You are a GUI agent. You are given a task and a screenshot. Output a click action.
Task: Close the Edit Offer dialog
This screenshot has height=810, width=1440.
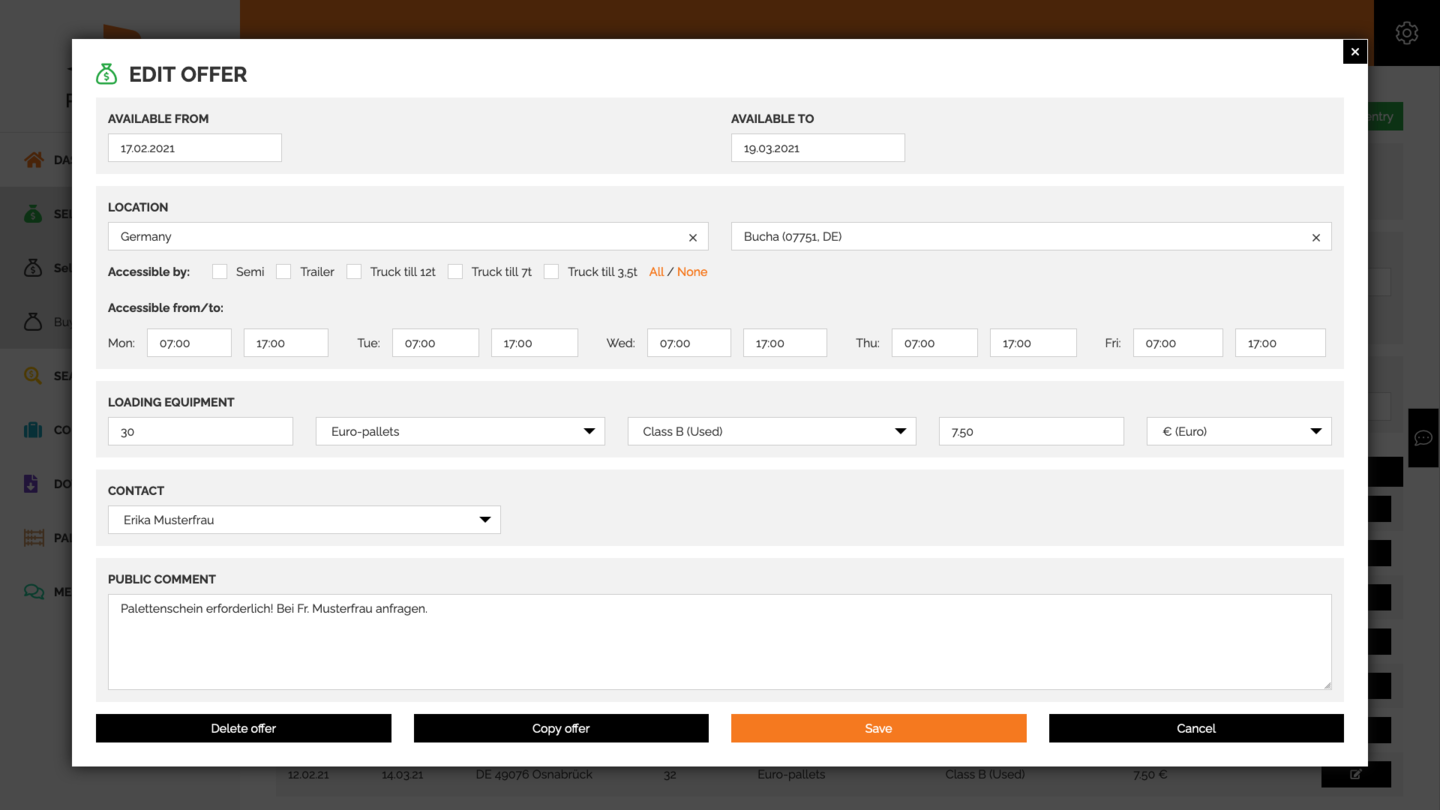tap(1354, 52)
